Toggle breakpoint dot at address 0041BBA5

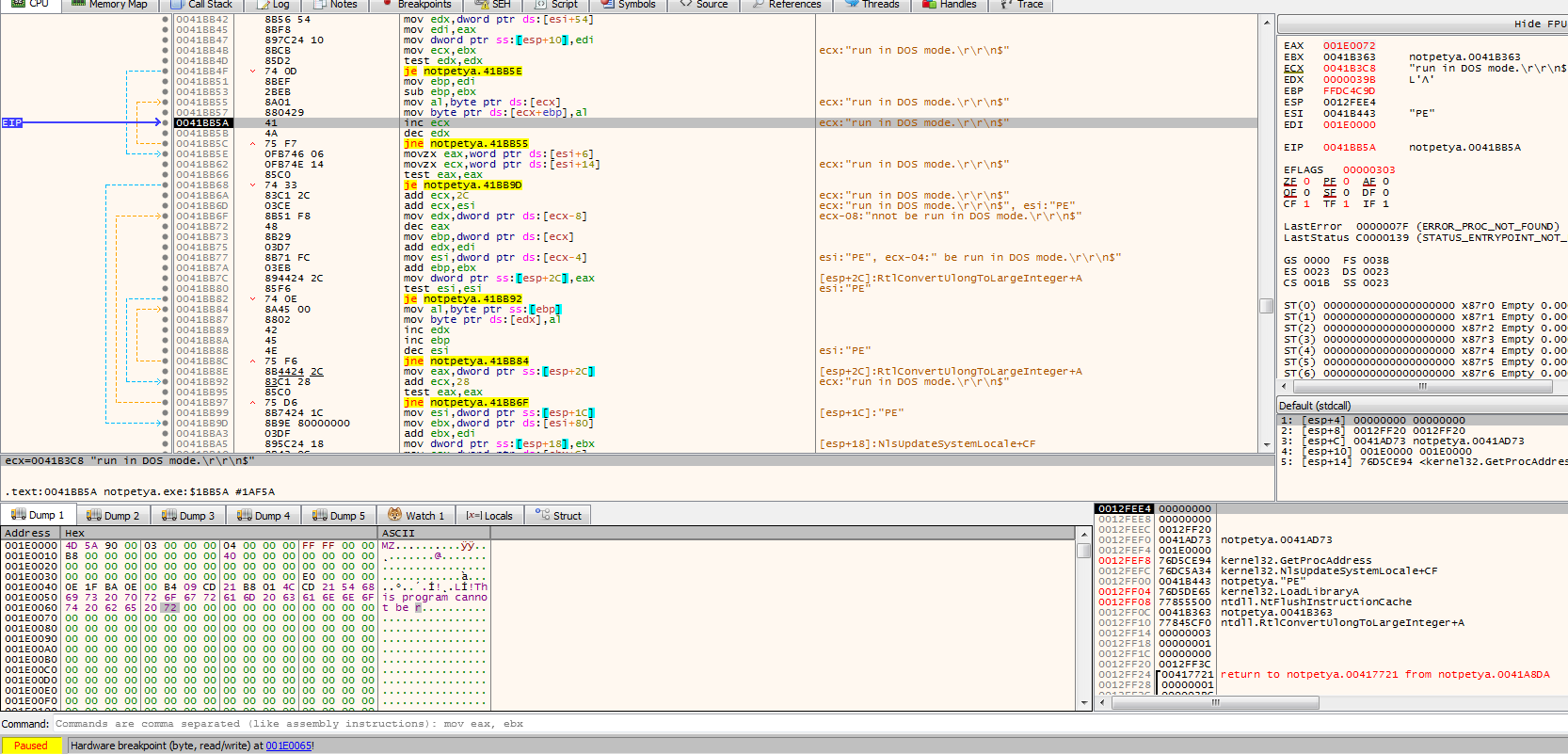166,443
